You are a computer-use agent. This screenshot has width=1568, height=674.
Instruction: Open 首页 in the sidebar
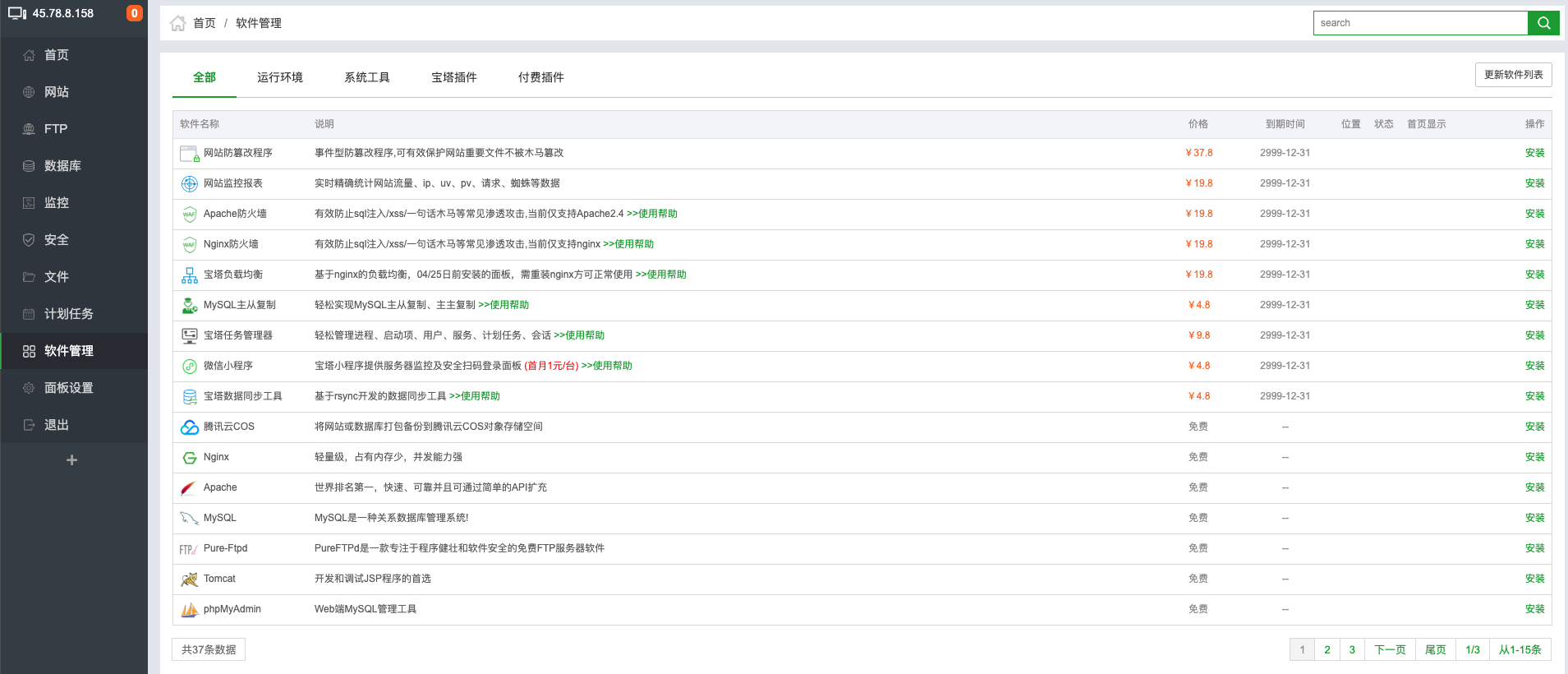(74, 55)
